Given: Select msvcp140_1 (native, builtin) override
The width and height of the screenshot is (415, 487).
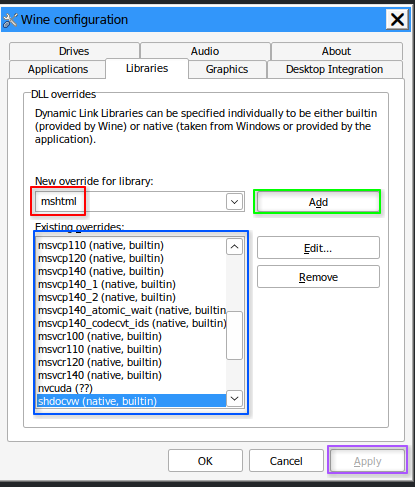Looking at the screenshot, I should point(131,284).
